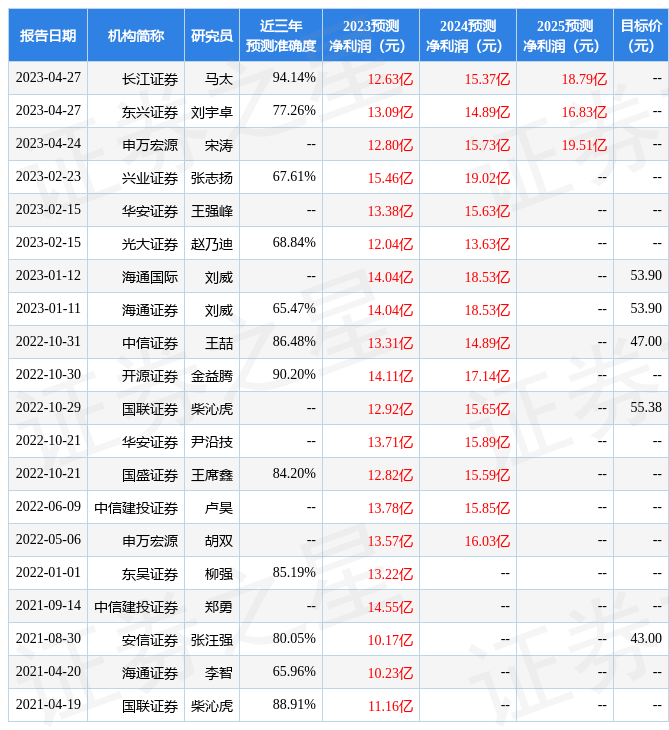
Task: Select the 2023-04-24 report date cell
Action: (48, 144)
